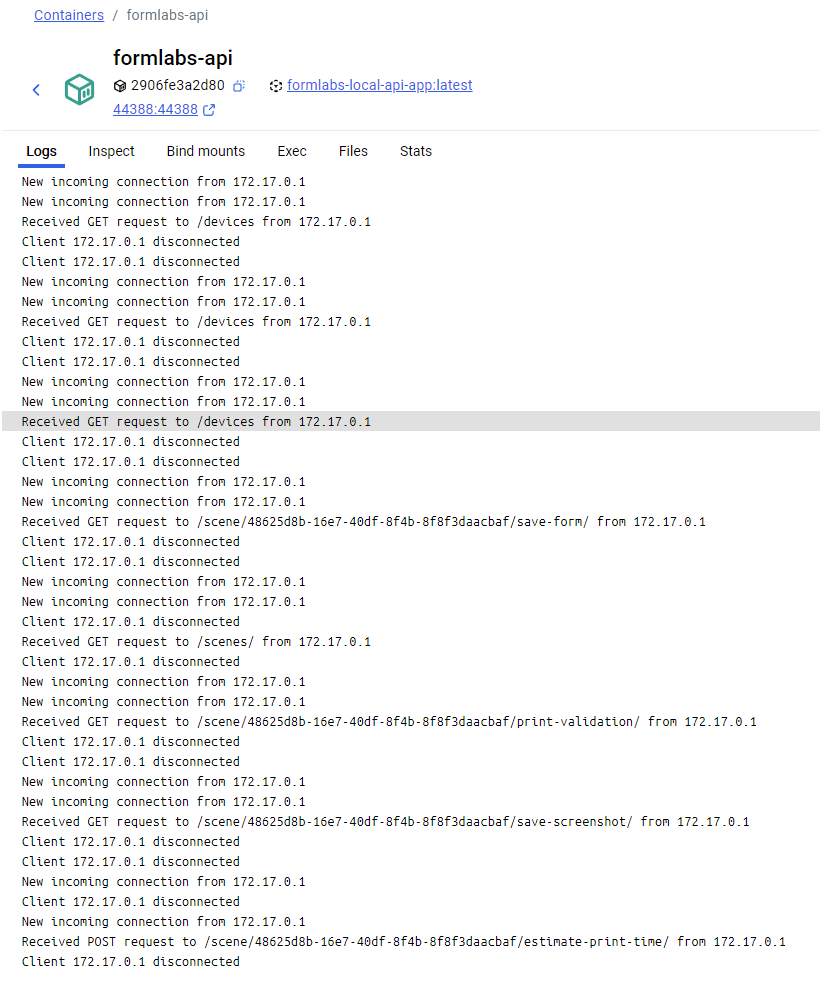Switch to the Logs tab
Screen dimensions: 820x985
[x=41, y=151]
